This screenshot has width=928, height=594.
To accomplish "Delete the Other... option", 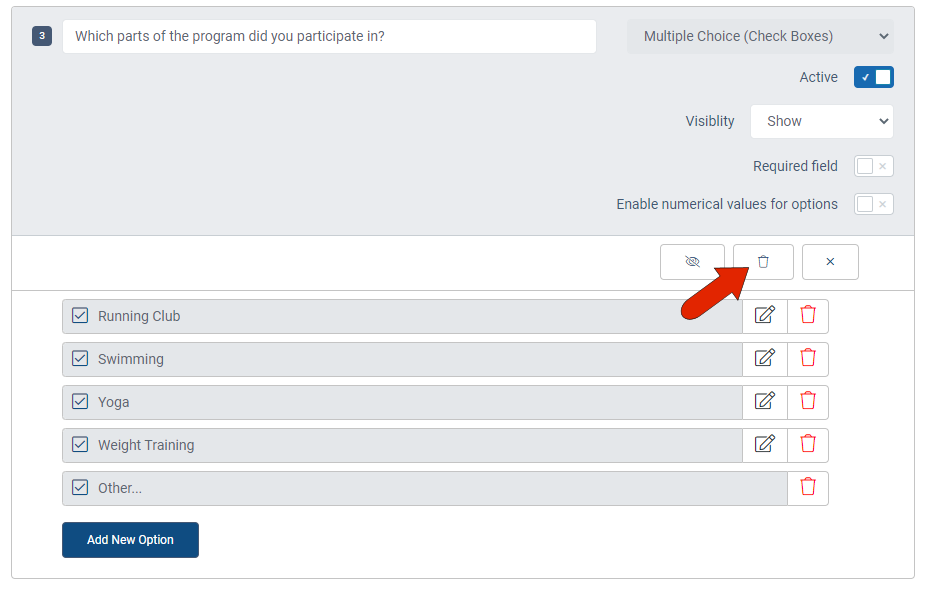I will (x=808, y=488).
